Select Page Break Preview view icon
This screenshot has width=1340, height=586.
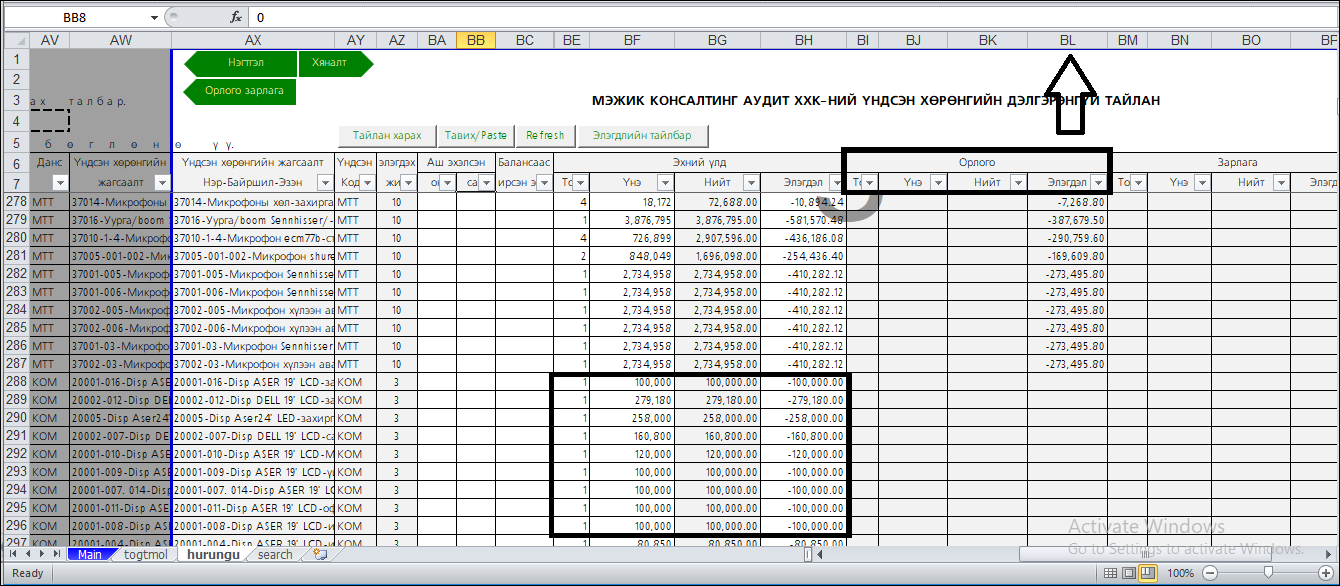(x=1149, y=573)
